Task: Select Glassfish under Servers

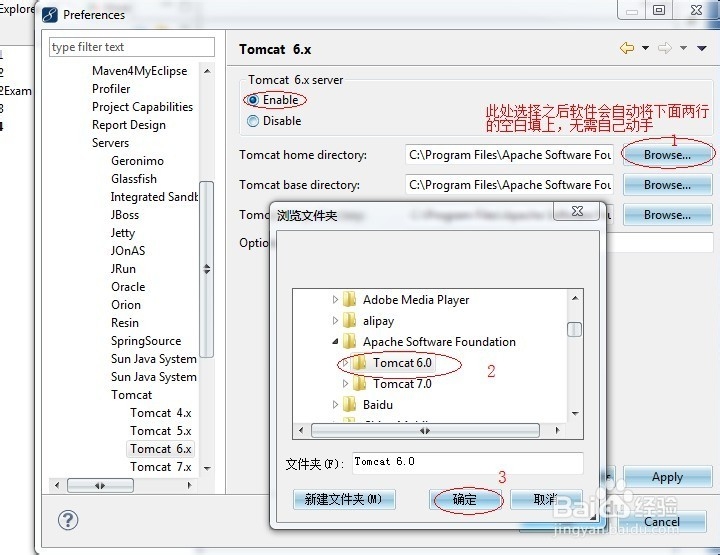Action: pyautogui.click(x=134, y=179)
